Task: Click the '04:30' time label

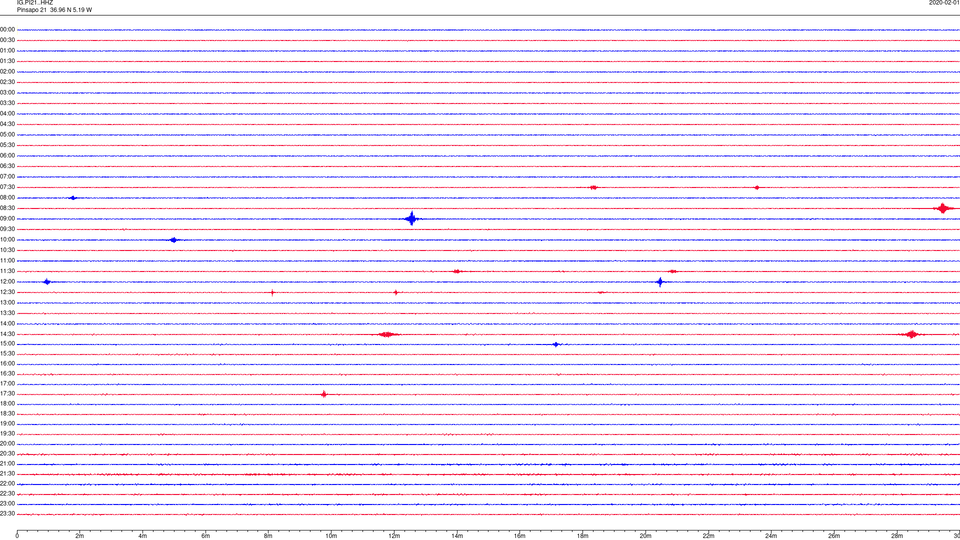Action: pyautogui.click(x=7, y=124)
